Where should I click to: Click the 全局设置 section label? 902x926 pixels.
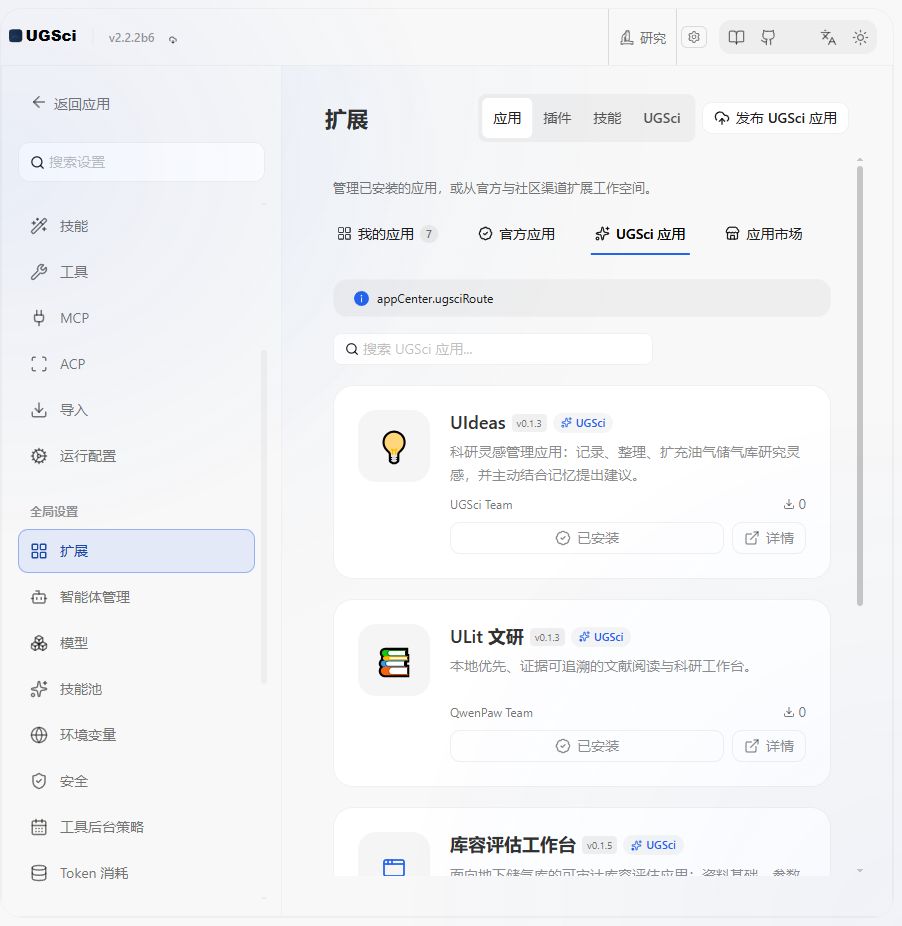pos(54,511)
